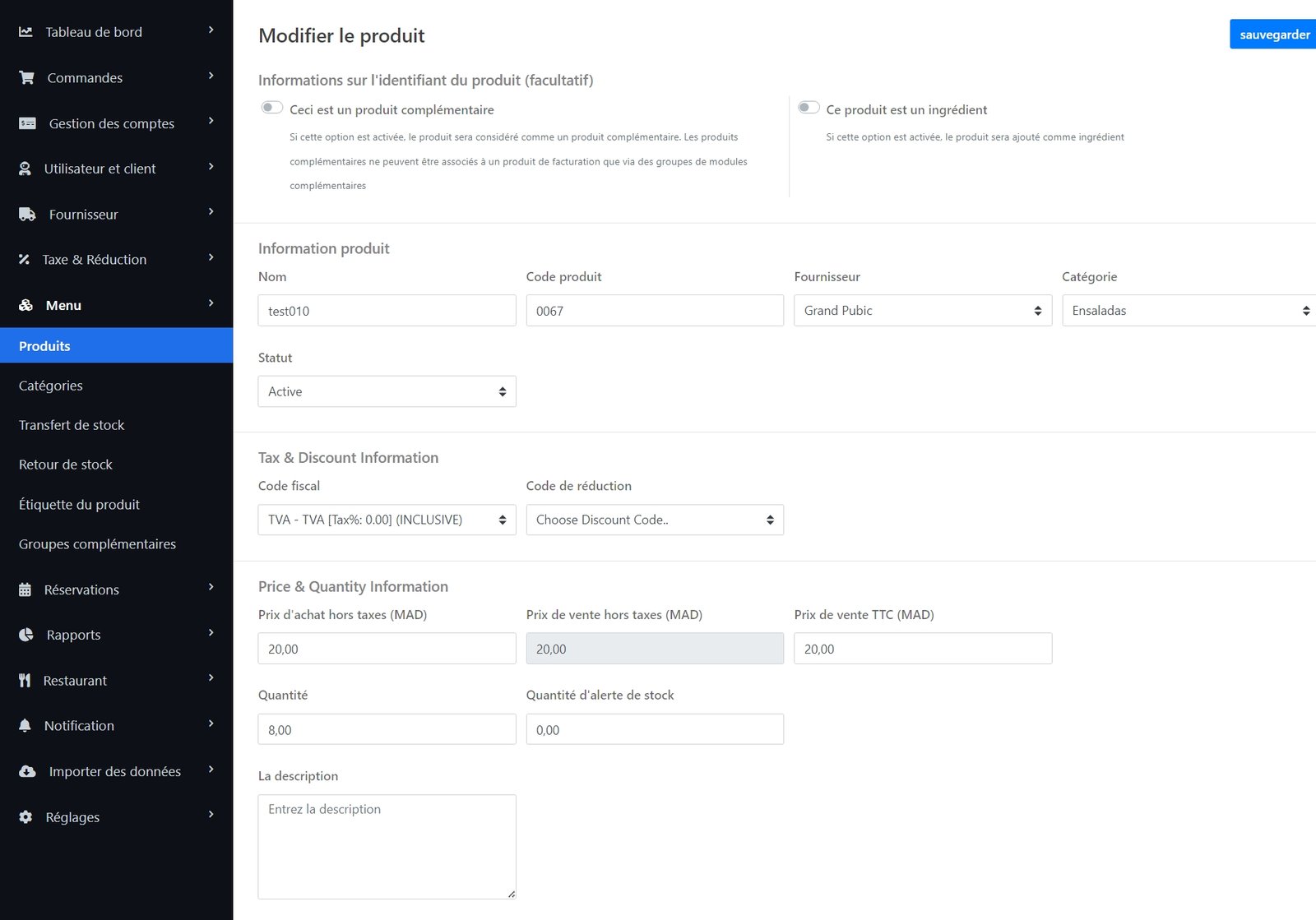This screenshot has height=920, width=1316.
Task: Open the Code fiscal TVA dropdown
Action: [x=387, y=520]
